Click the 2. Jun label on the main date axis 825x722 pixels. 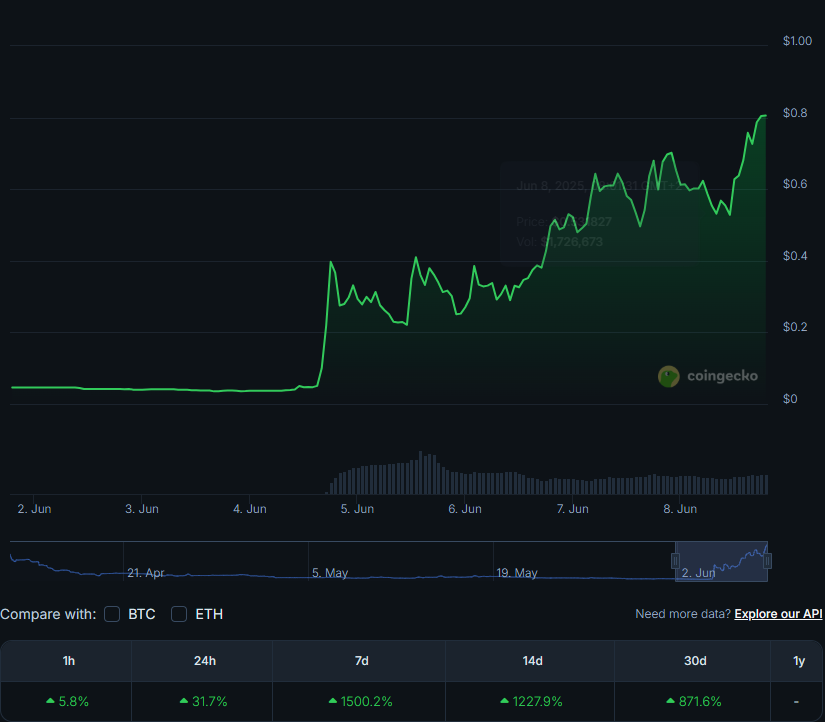point(34,509)
